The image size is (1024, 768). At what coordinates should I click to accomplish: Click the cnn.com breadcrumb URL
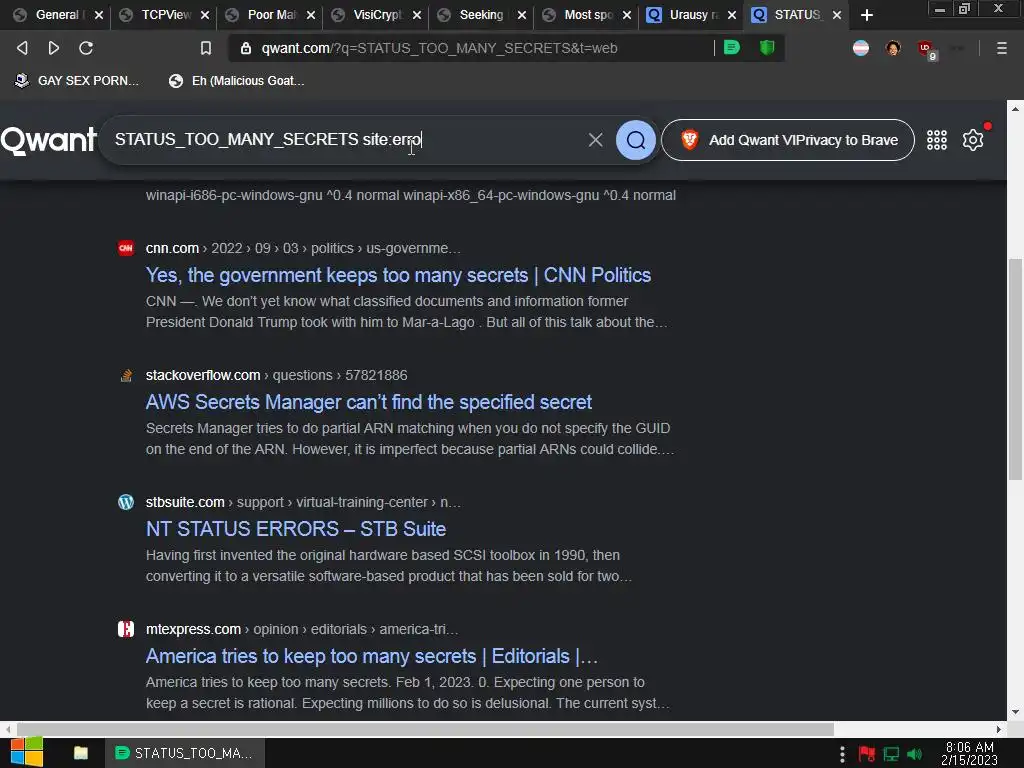click(x=302, y=248)
